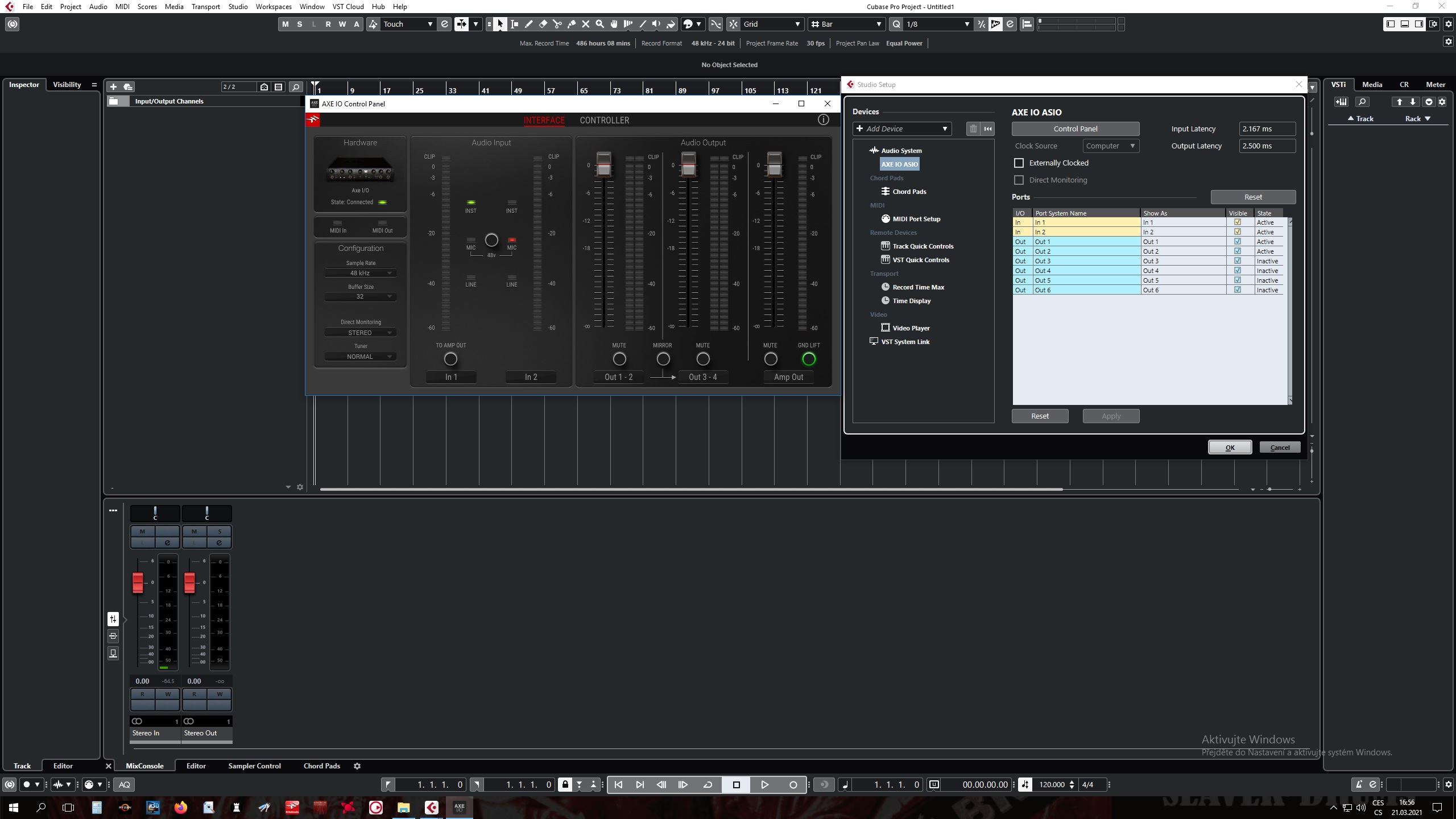
Task: Toggle Visible checkbox for port Out 3
Action: [x=1237, y=261]
